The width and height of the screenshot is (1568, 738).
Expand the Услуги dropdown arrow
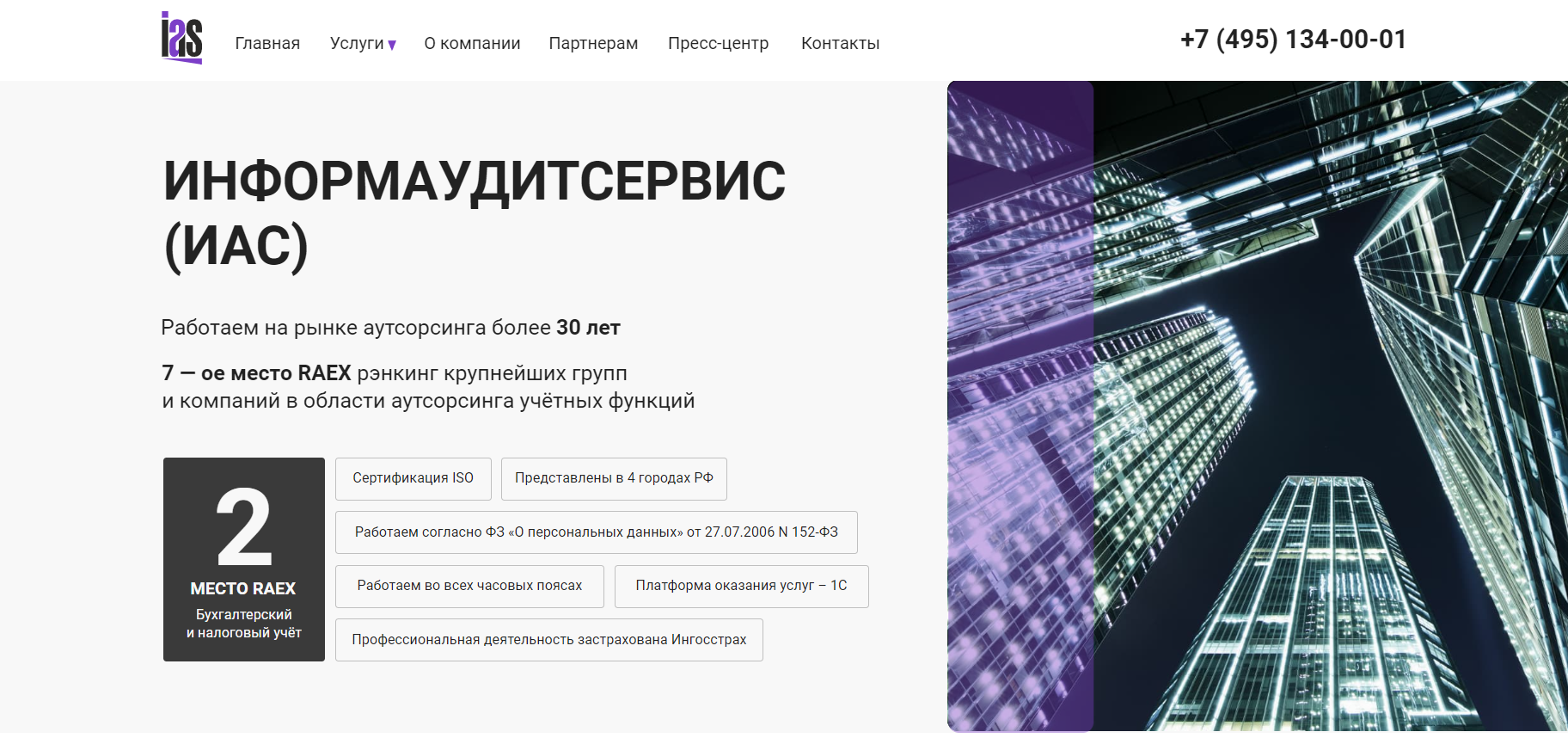[392, 45]
